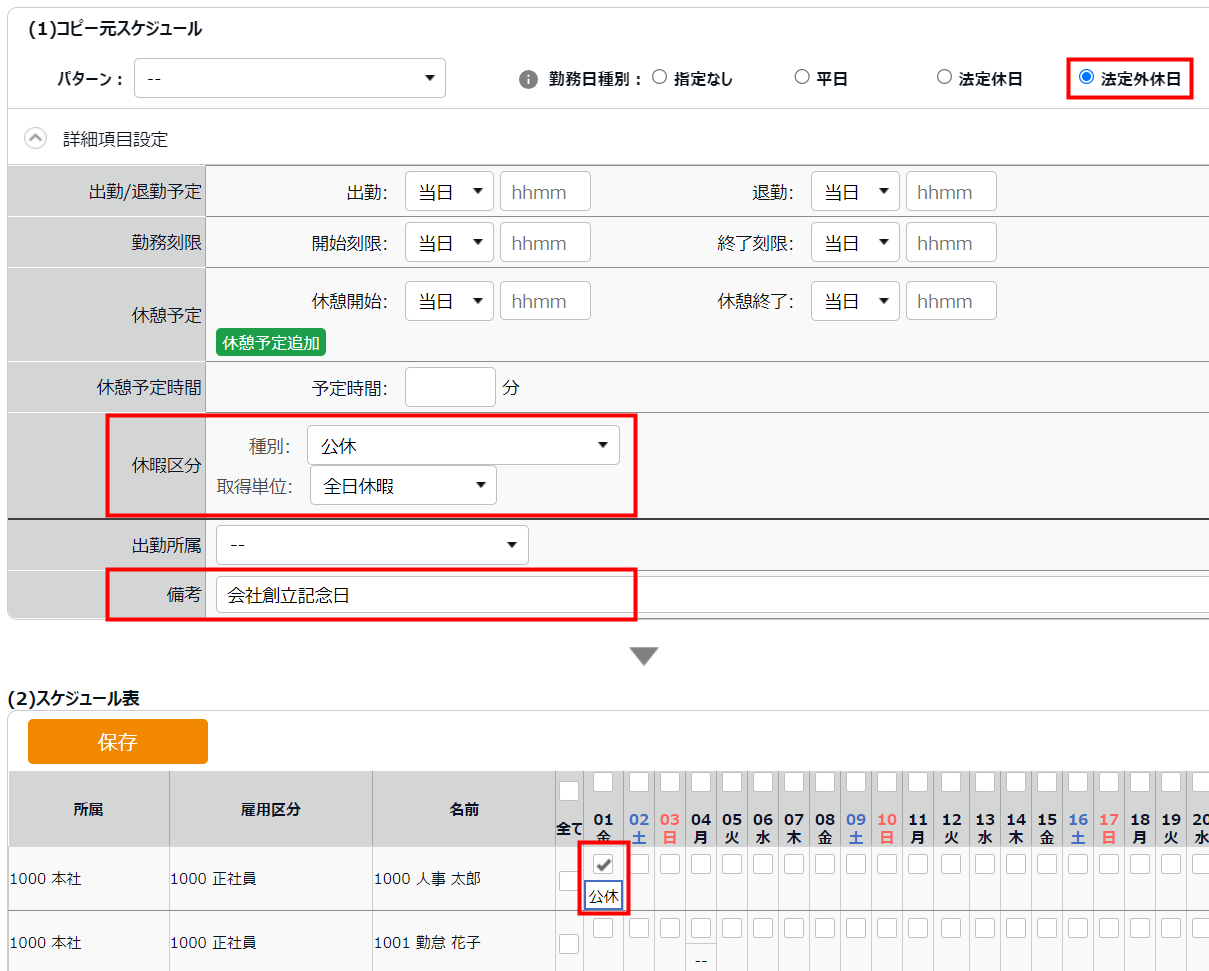Select the 指定なし radio button
This screenshot has width=1209, height=971.
(x=659, y=77)
